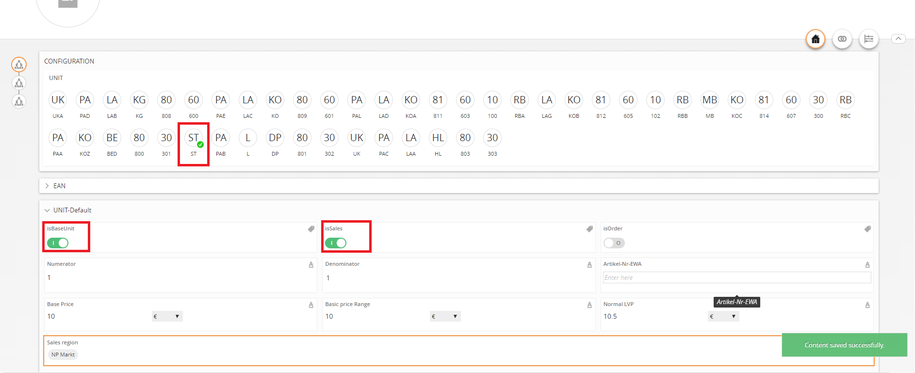This screenshot has width=915, height=373.
Task: Select the LAG unit icon
Action: (546, 100)
